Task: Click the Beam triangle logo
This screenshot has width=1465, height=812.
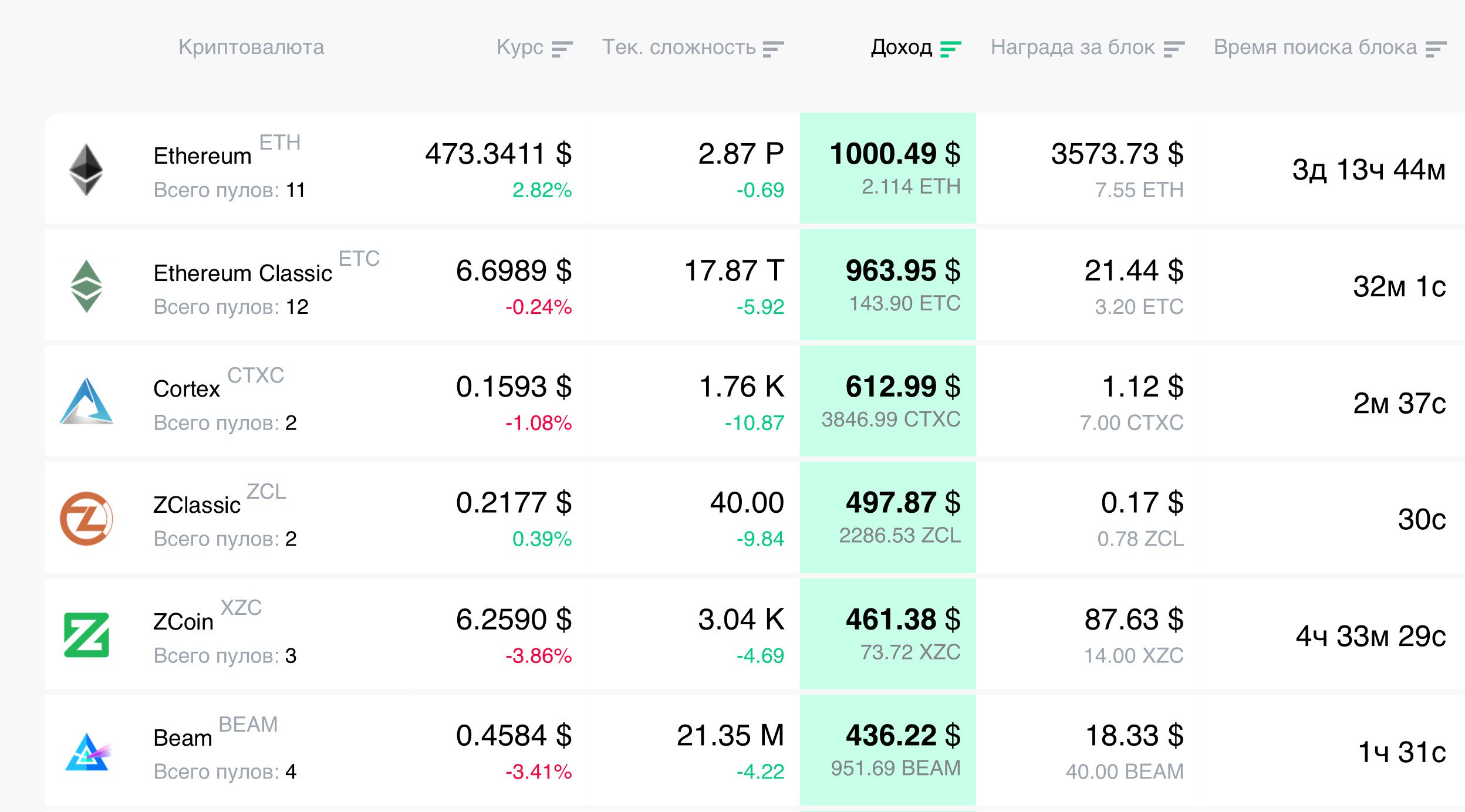Action: pos(87,752)
